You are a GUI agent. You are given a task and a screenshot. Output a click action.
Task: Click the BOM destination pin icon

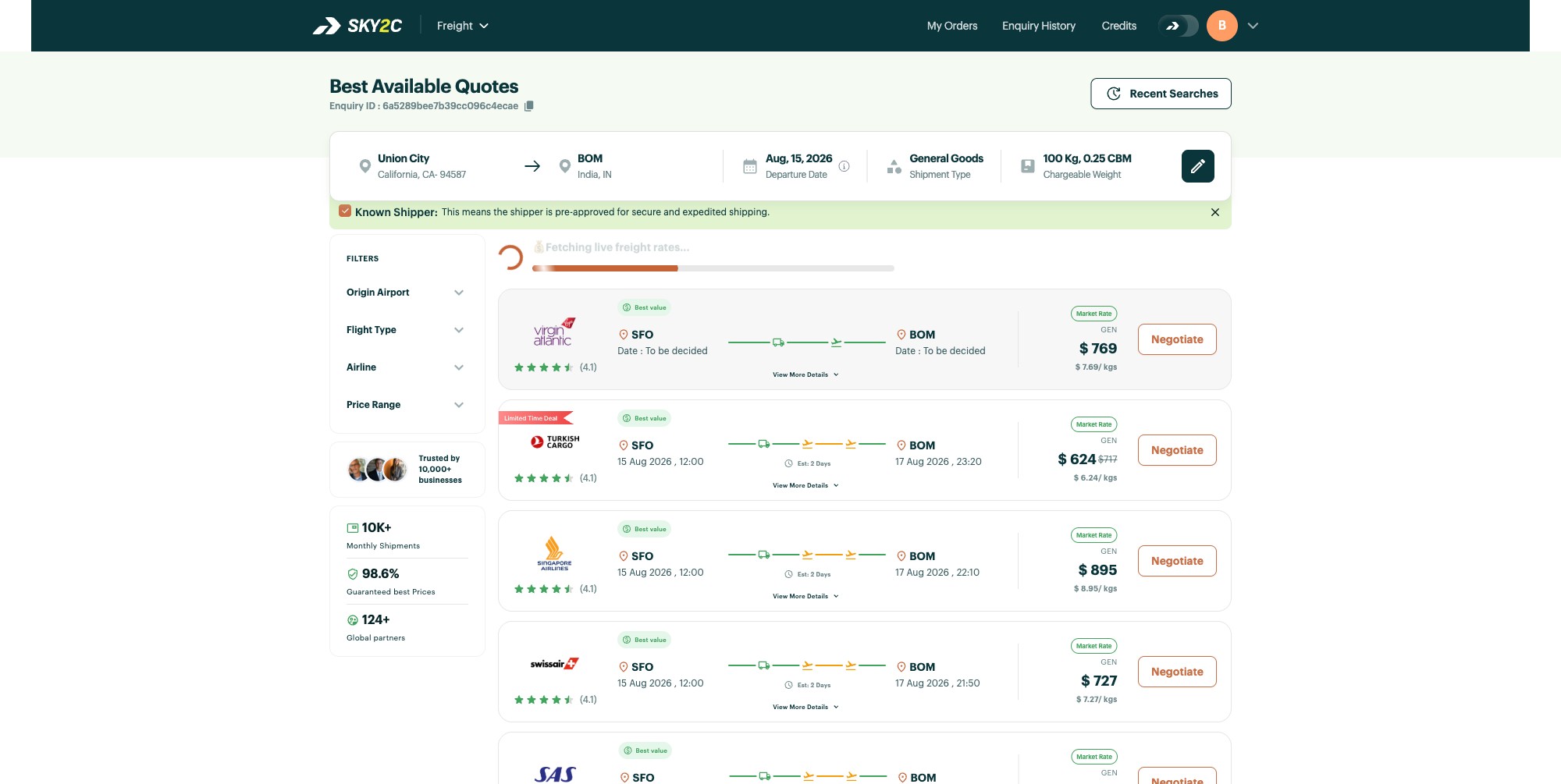pos(565,166)
